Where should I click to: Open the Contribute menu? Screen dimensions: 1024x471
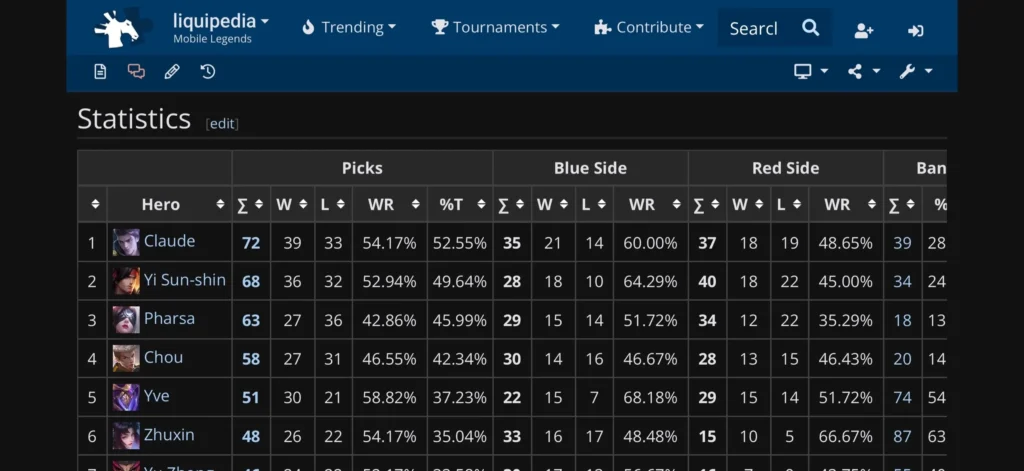coord(649,28)
